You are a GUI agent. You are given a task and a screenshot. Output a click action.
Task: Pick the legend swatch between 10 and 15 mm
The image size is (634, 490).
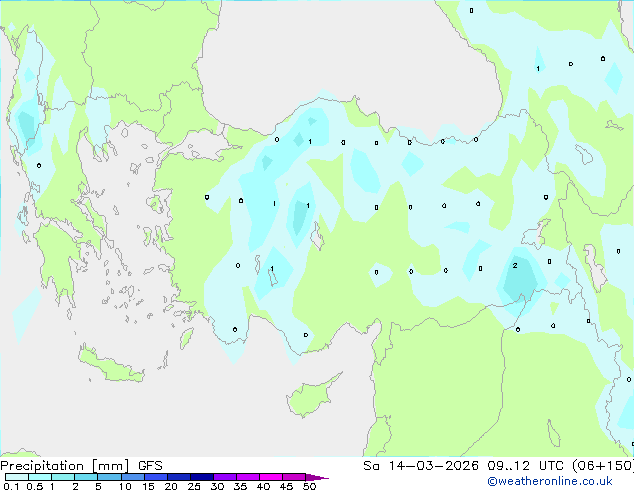tap(132, 477)
